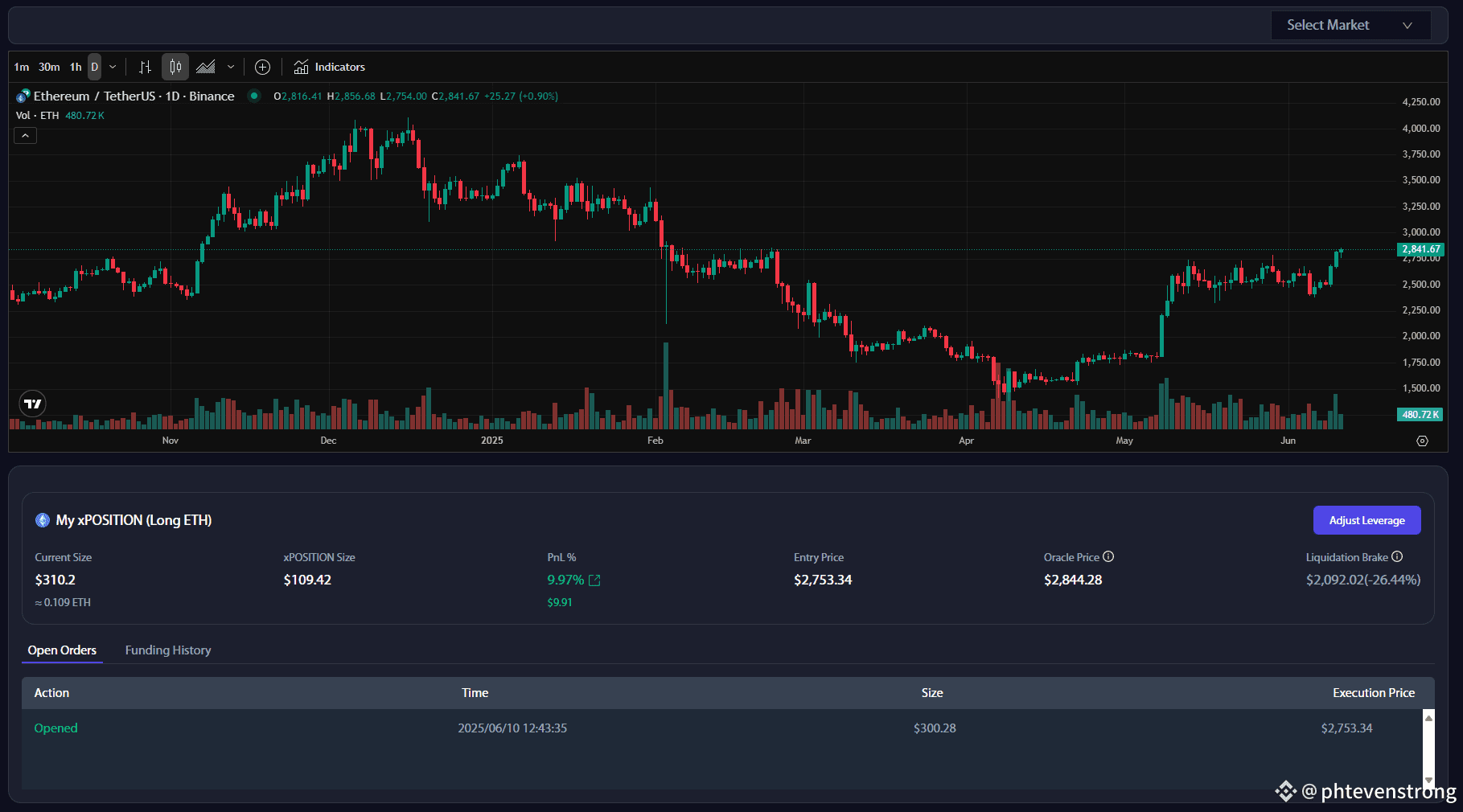
Task: Click the 2,841.67 current price label
Action: [1420, 249]
